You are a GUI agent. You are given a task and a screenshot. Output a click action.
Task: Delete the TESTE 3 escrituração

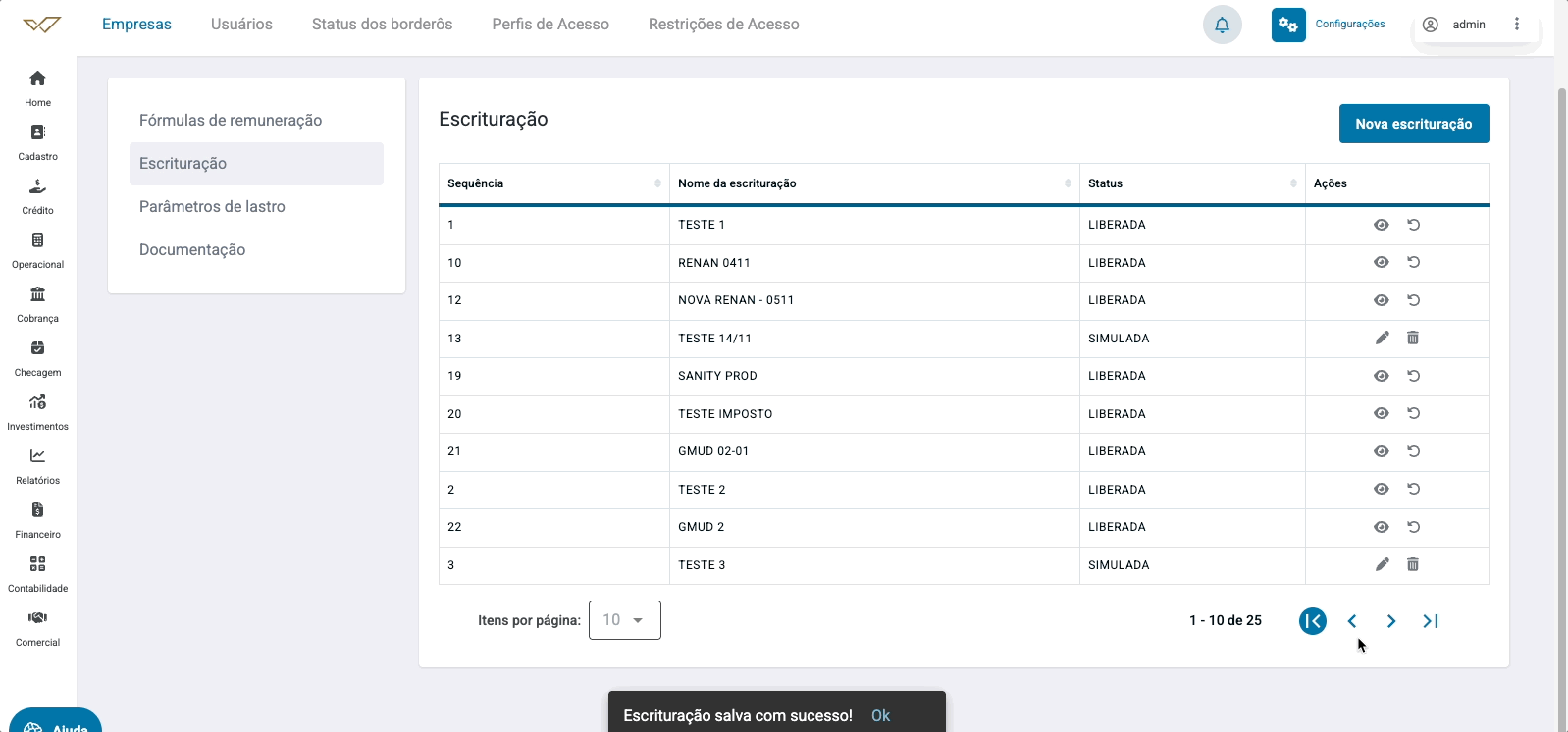point(1413,564)
